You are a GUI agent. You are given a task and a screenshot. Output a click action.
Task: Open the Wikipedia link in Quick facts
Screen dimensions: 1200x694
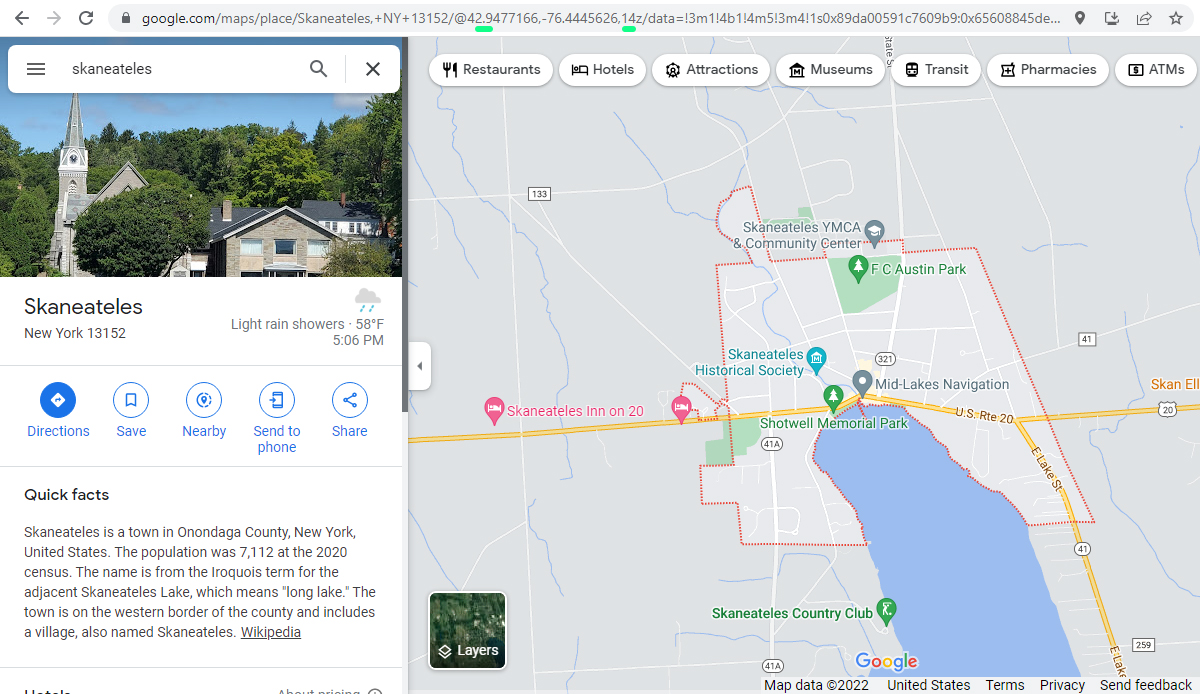tap(271, 632)
